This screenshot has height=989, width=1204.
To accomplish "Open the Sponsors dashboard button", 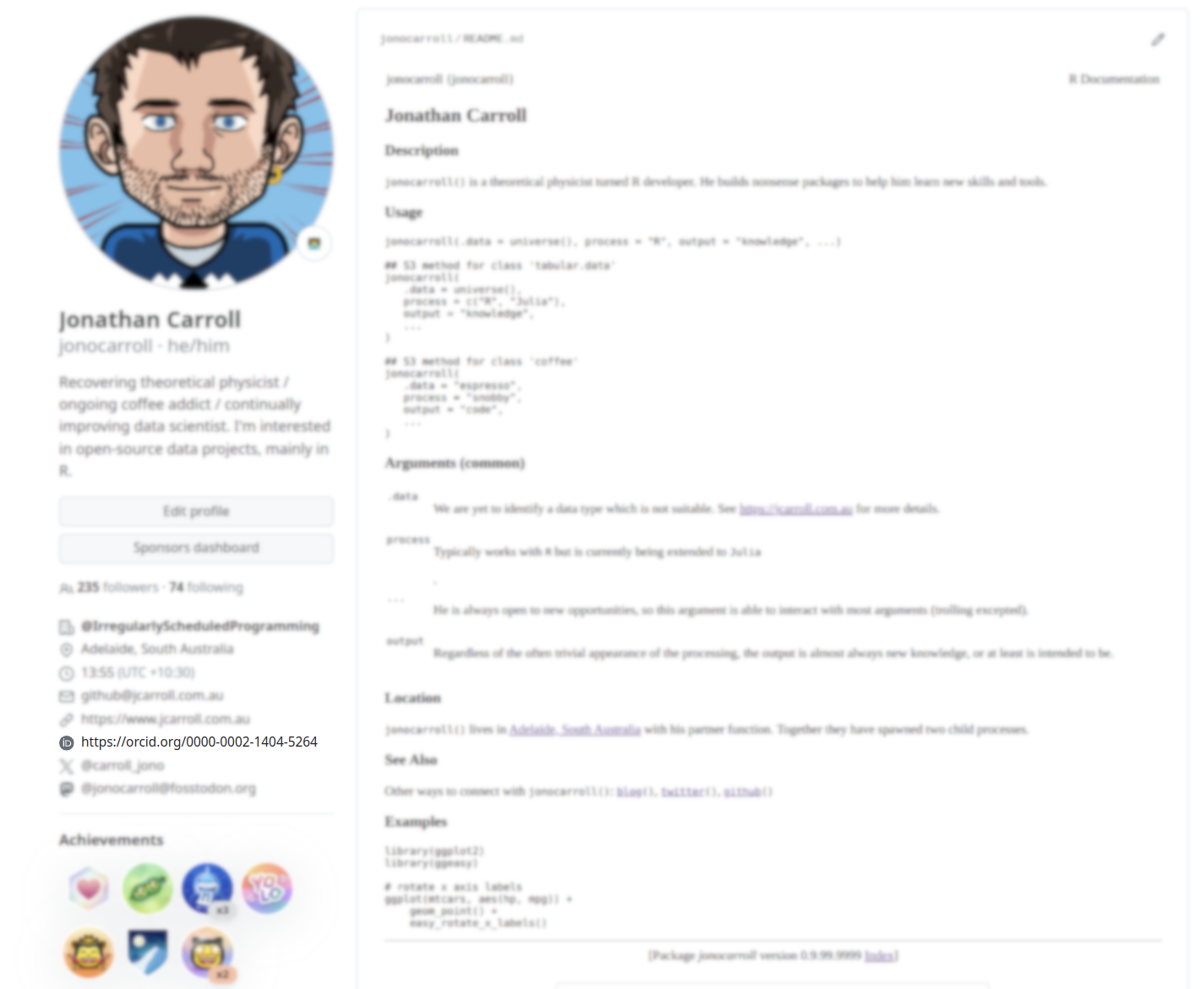I will coord(196,548).
